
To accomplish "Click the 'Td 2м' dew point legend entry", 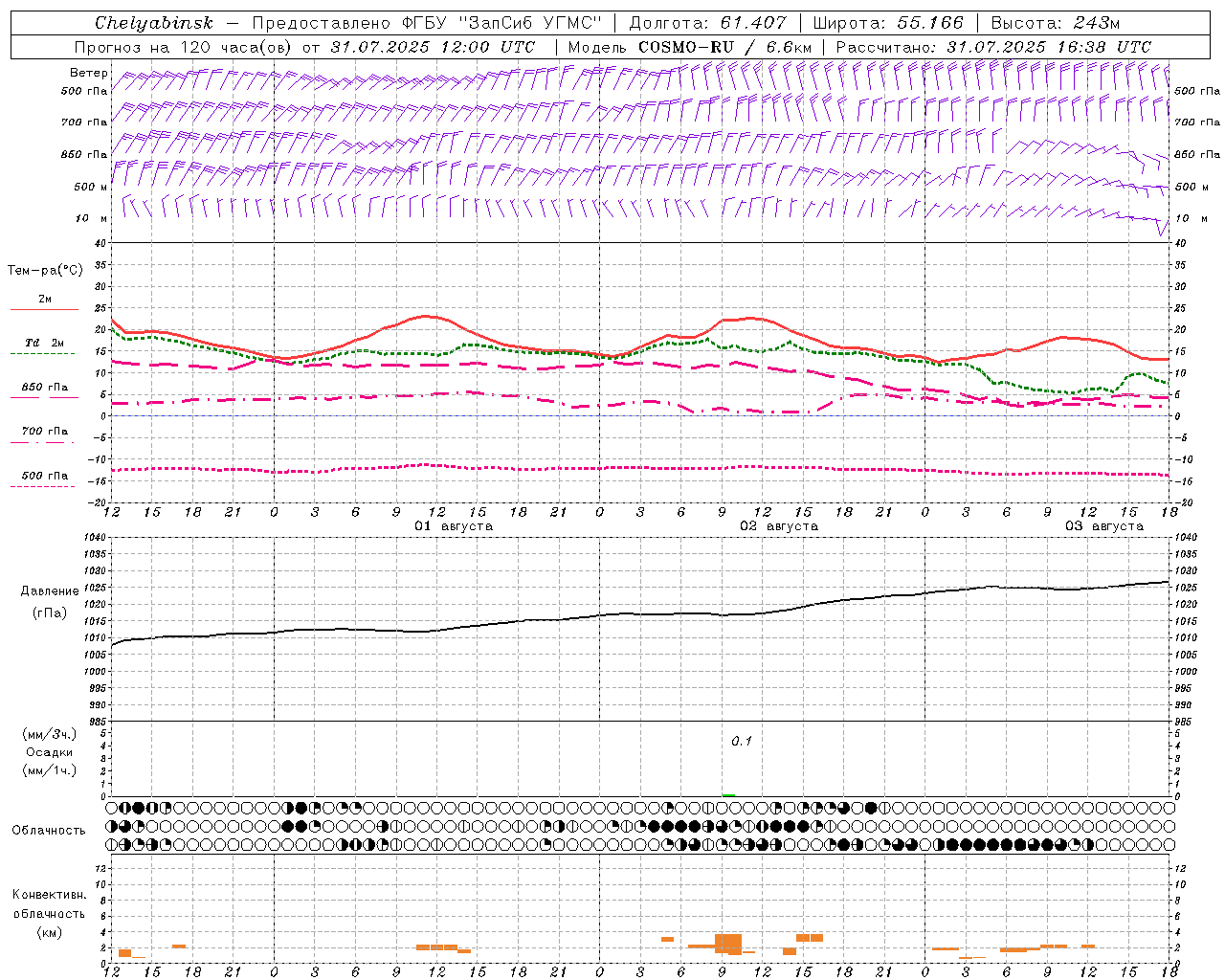I will [44, 343].
